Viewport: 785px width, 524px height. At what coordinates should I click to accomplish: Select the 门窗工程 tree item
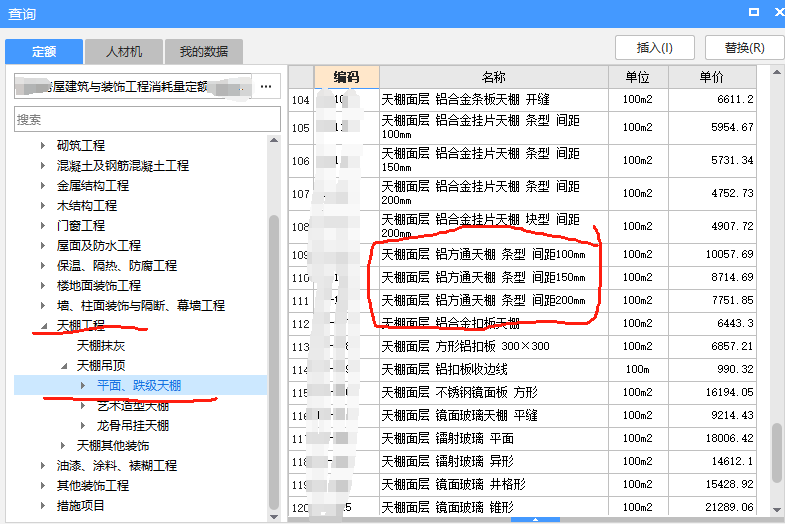[x=81, y=226]
